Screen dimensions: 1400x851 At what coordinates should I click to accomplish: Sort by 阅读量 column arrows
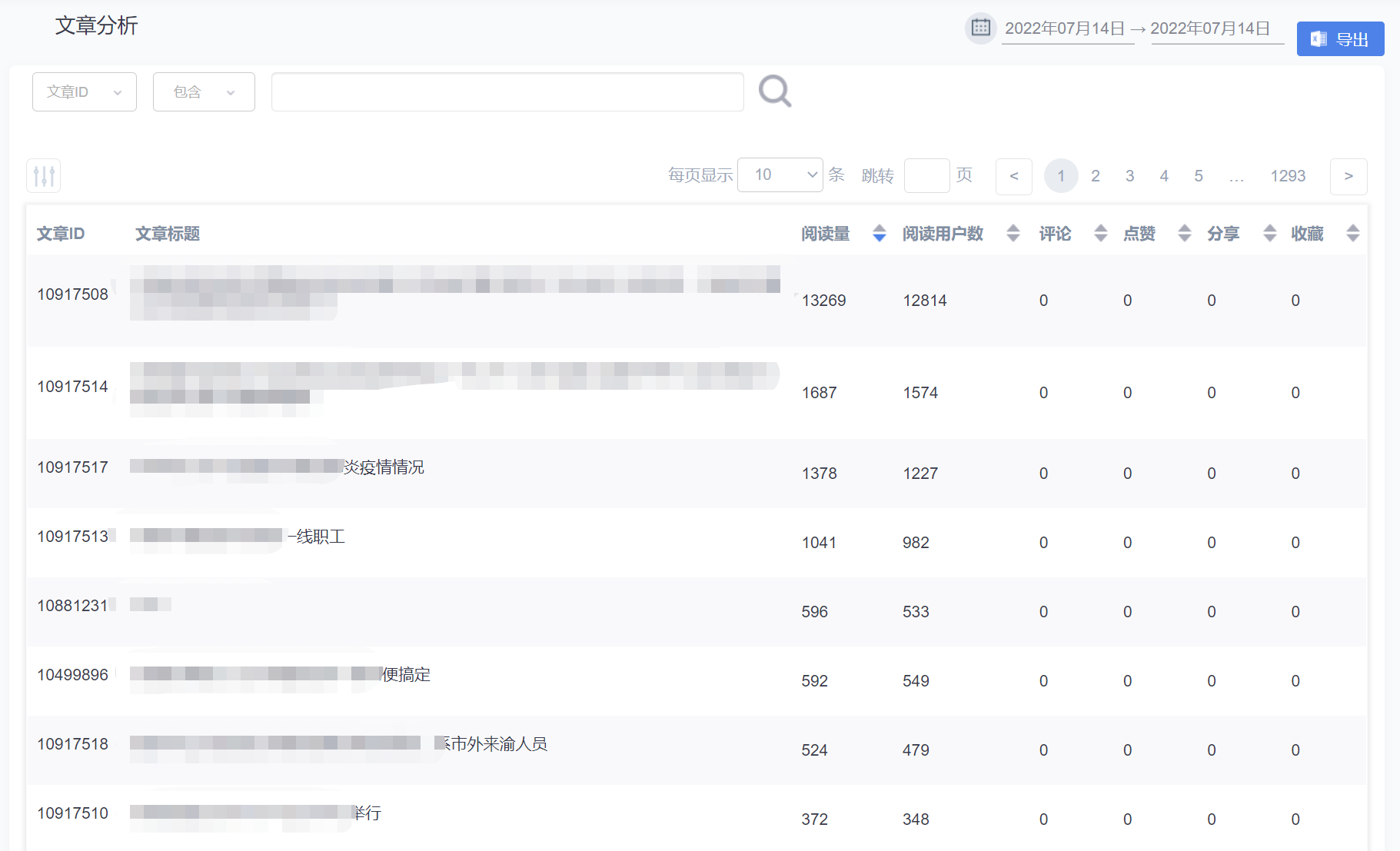pyautogui.click(x=879, y=233)
